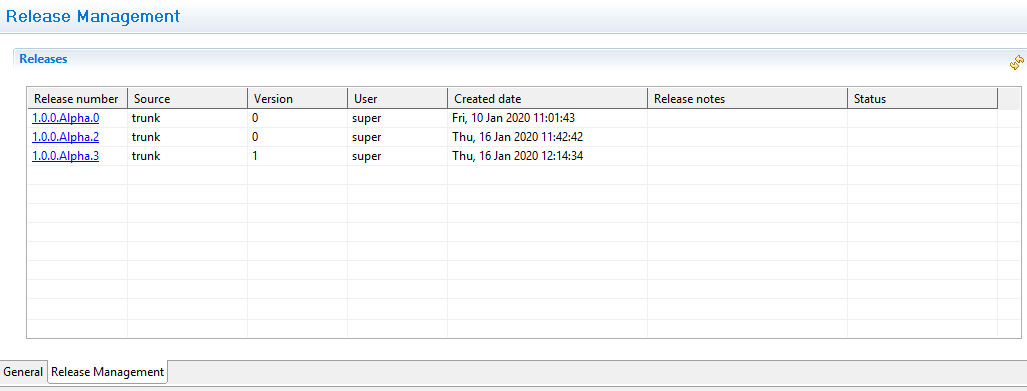Click trunk source in Alpha.3 row

145,156
